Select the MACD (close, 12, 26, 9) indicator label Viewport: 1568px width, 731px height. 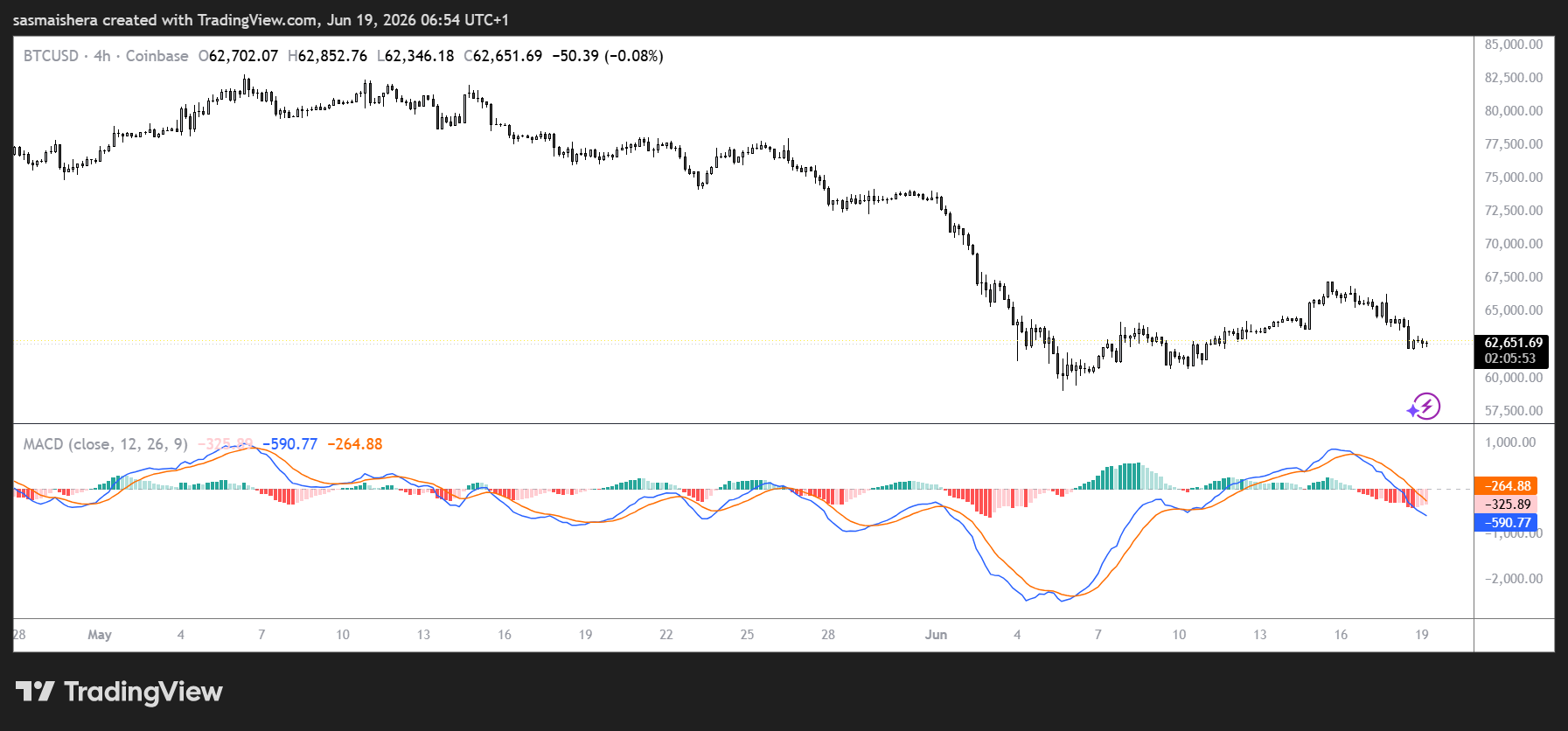point(106,444)
